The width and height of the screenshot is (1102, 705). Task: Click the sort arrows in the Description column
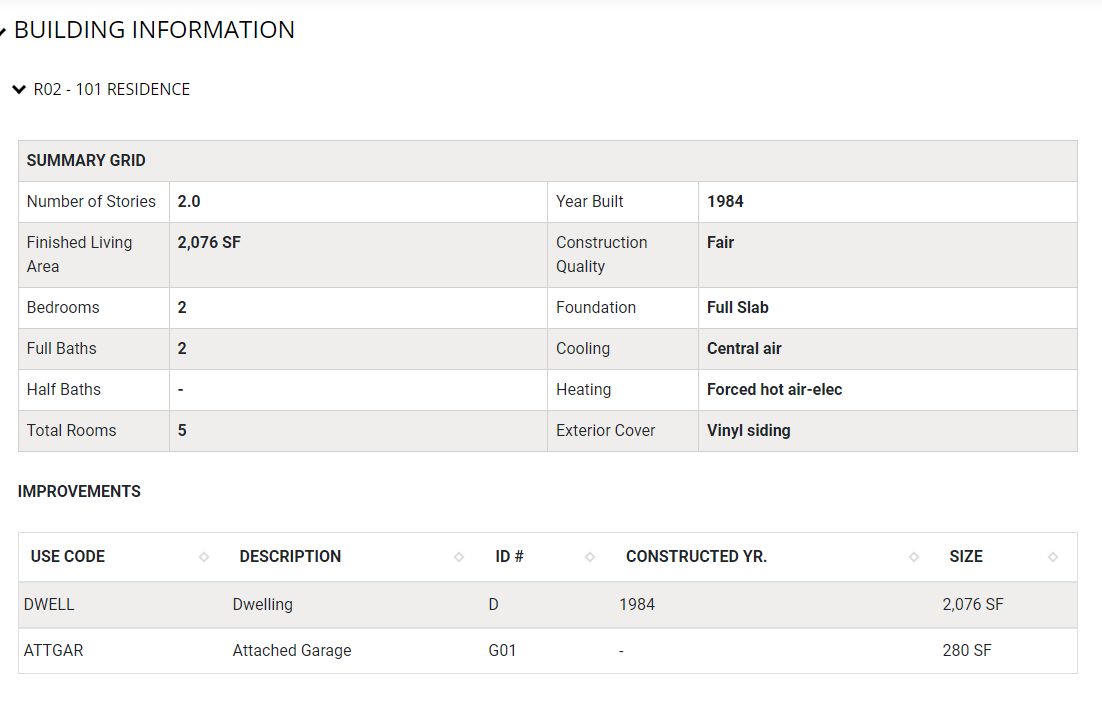[x=459, y=557]
